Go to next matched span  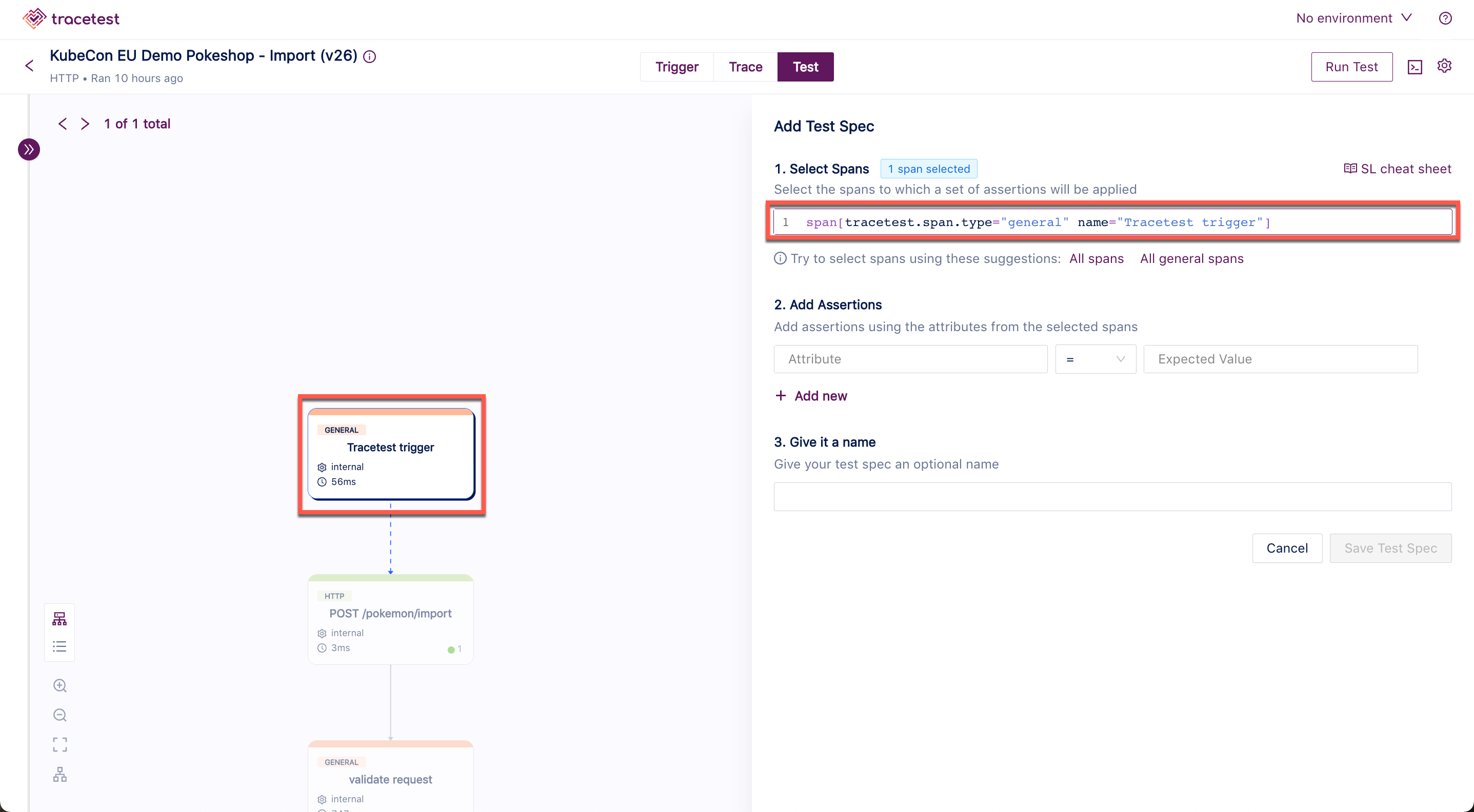pyautogui.click(x=85, y=124)
